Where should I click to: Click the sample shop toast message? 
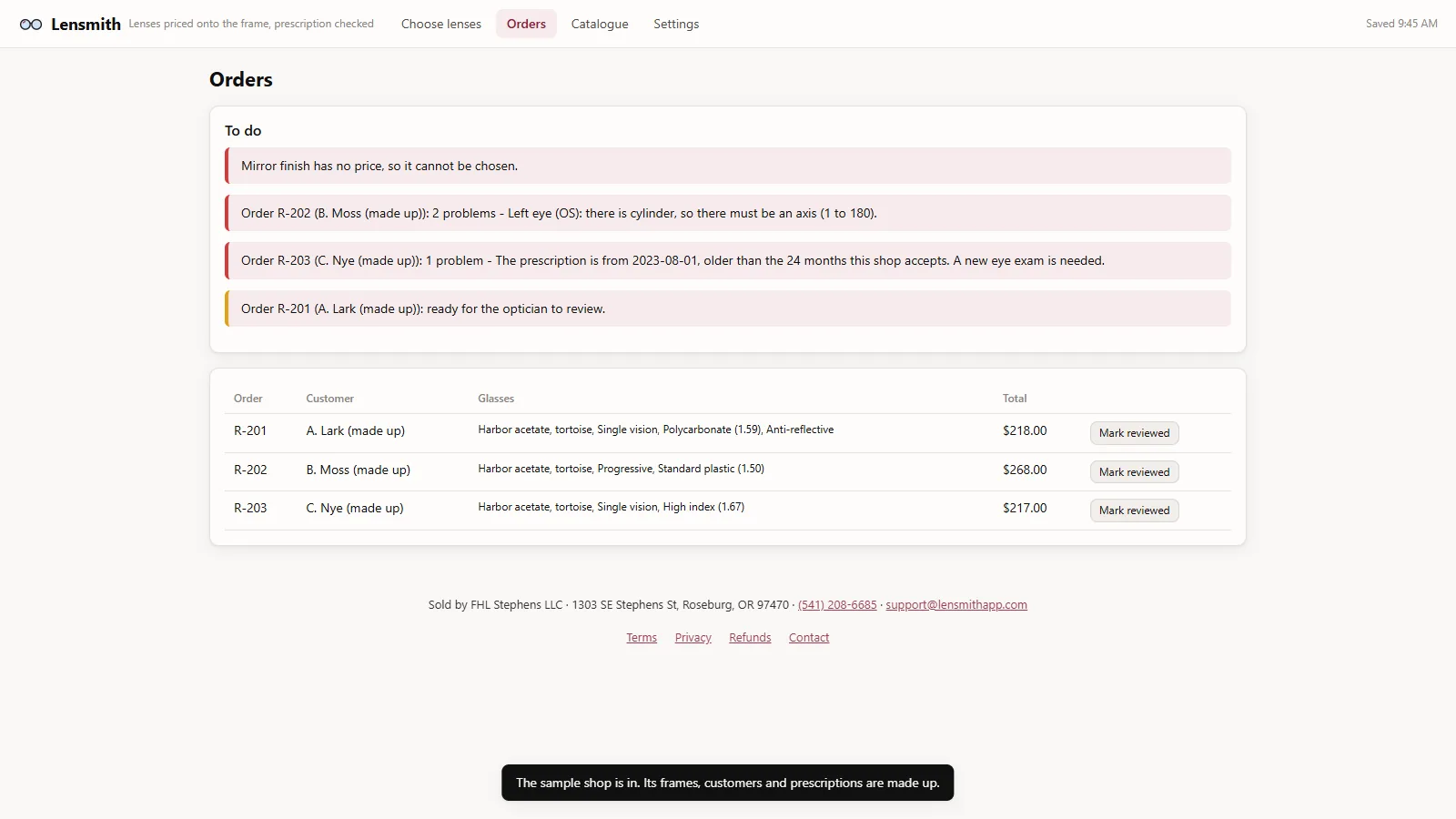coord(728,783)
